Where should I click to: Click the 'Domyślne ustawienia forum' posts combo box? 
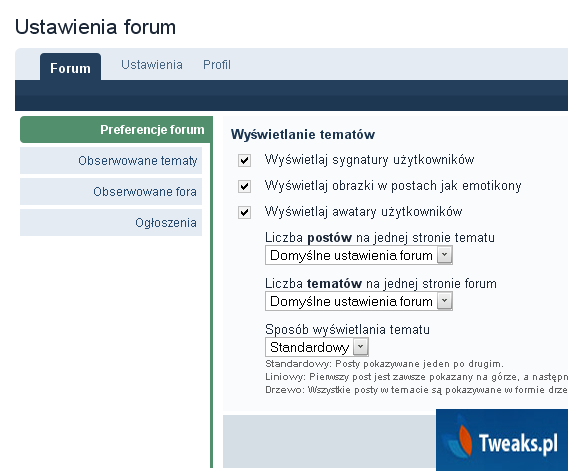click(x=359, y=255)
